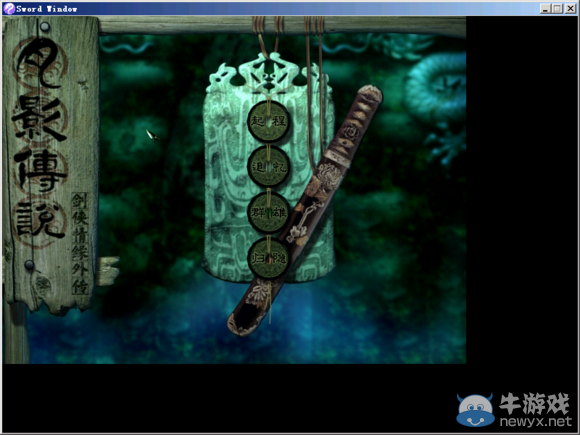Maximize the Sword Window
580x435 pixels.
(x=557, y=9)
